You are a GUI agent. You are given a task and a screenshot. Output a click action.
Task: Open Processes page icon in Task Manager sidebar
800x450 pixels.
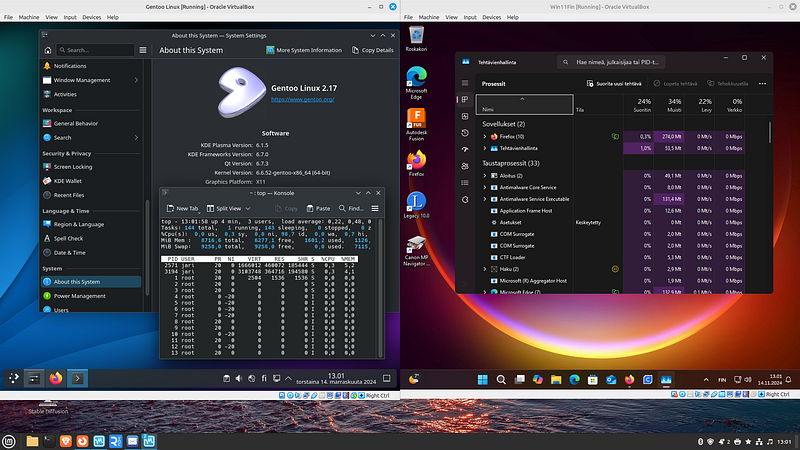click(x=465, y=100)
